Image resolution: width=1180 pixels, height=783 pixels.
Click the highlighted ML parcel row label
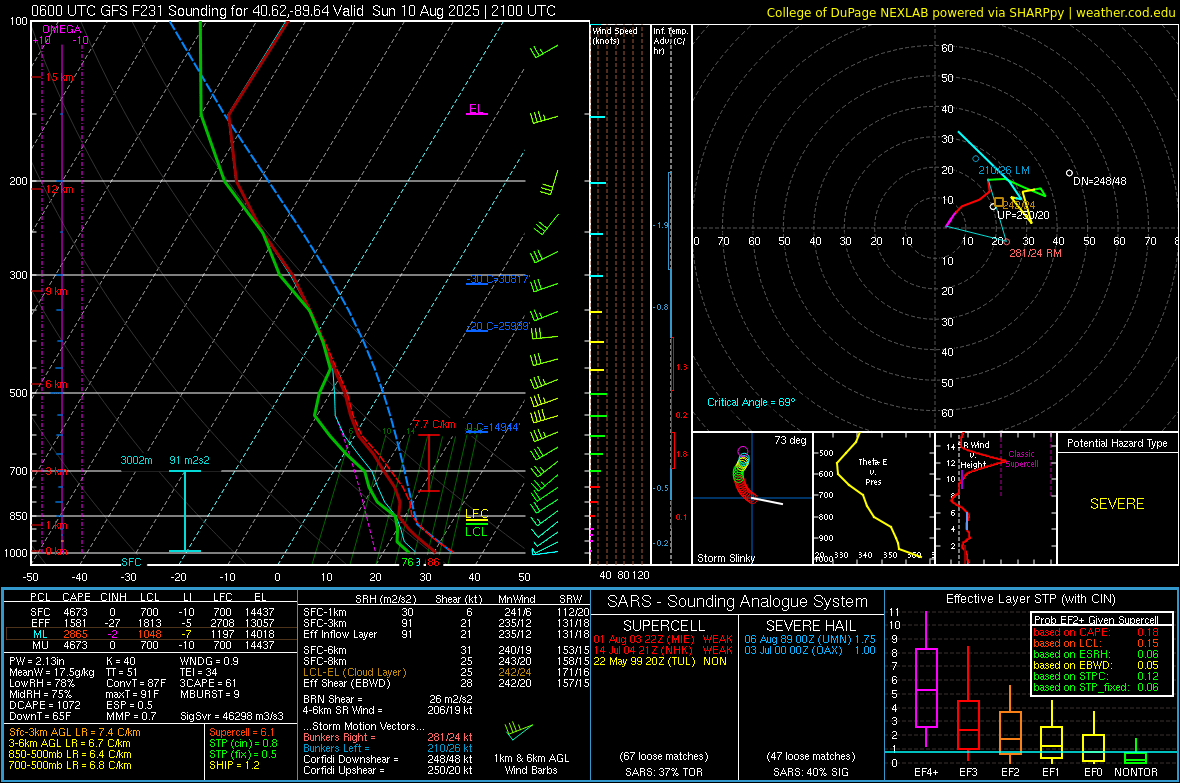[40, 635]
